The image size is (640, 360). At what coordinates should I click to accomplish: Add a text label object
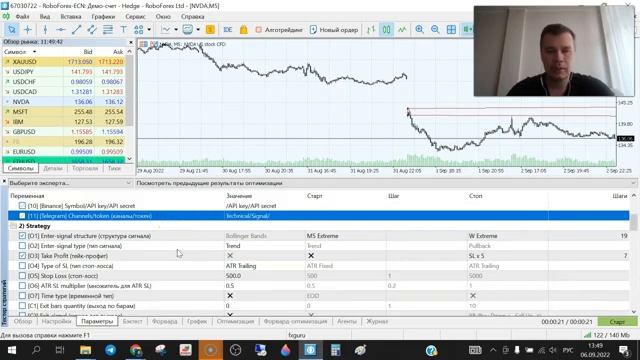123,29
